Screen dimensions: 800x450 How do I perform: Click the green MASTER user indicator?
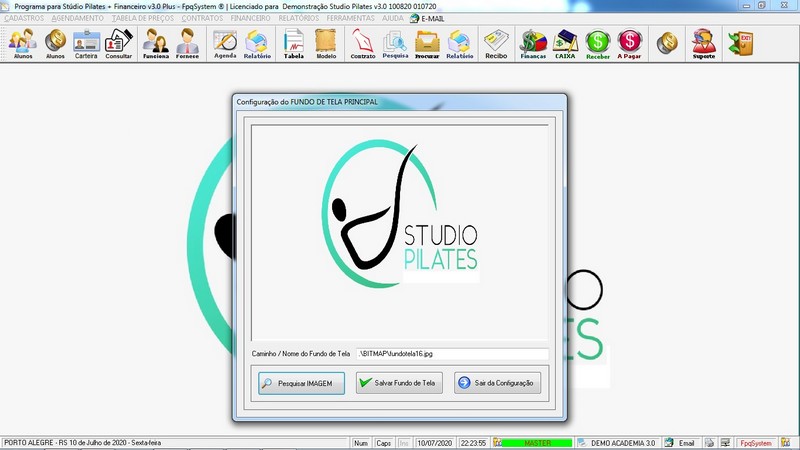[537, 443]
